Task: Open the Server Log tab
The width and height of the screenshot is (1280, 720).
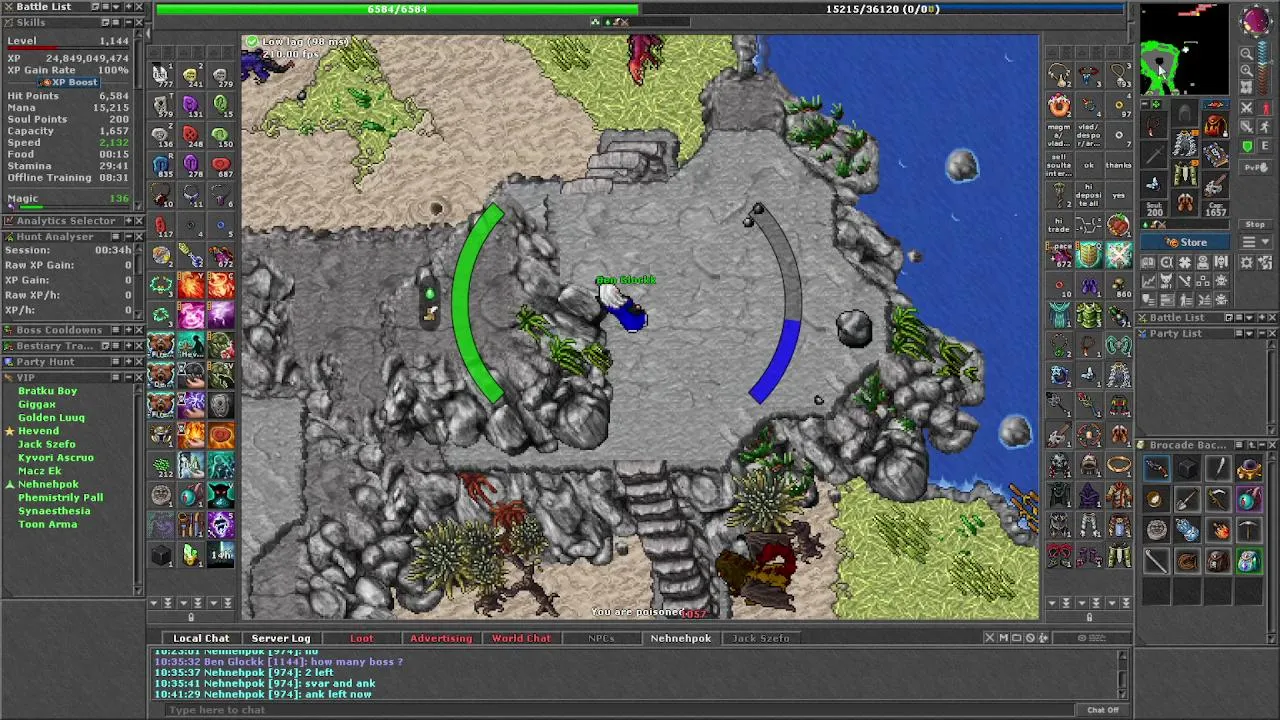Action: tap(281, 638)
